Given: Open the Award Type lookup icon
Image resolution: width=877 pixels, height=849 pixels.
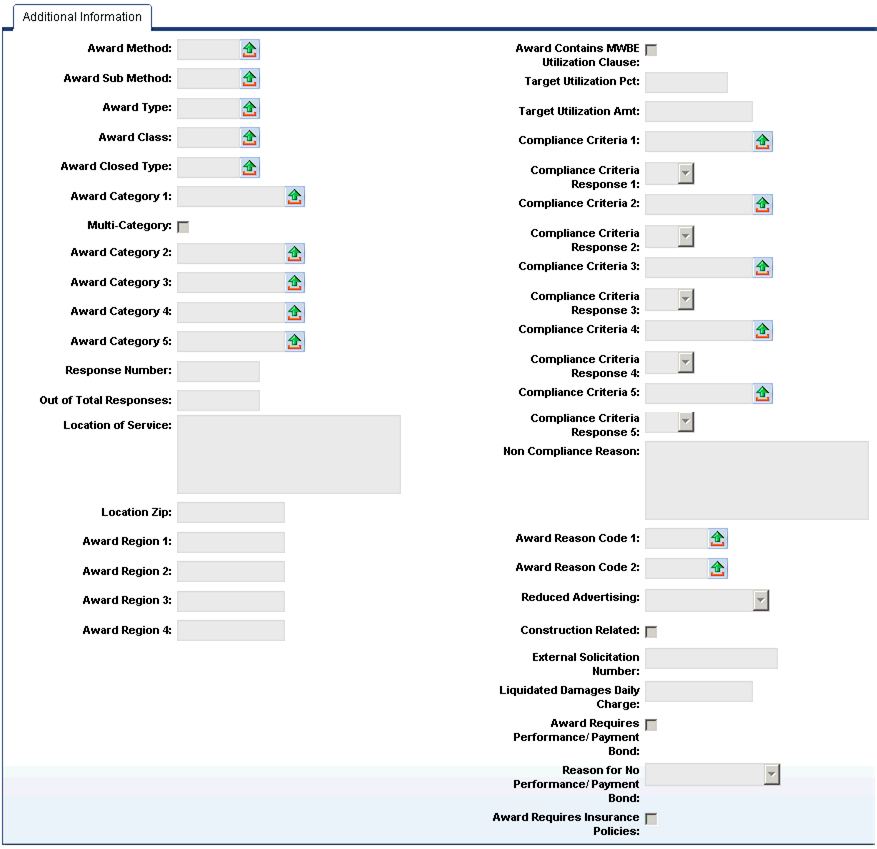Looking at the screenshot, I should pos(249,108).
